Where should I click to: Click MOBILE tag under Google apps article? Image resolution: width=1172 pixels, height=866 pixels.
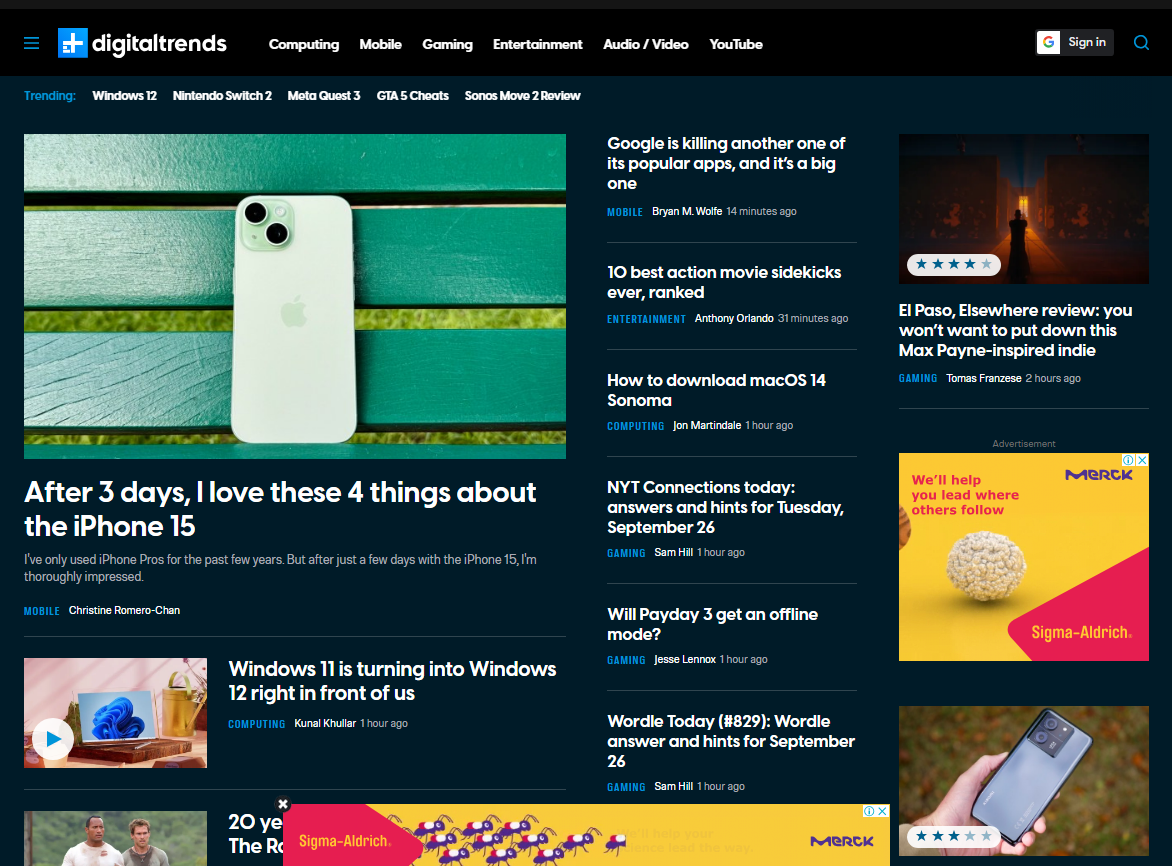click(625, 212)
